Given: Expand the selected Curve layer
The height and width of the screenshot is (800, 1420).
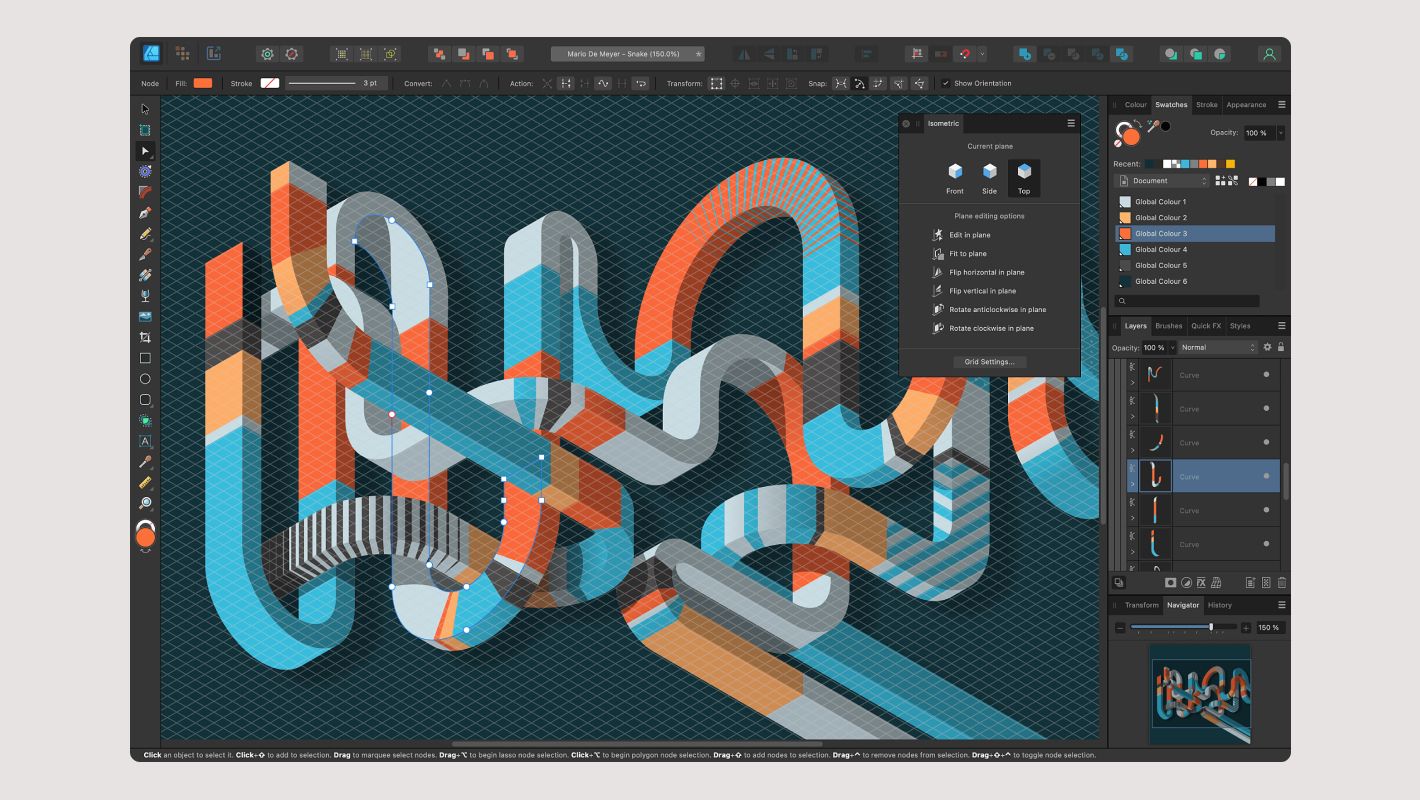Looking at the screenshot, I should coord(1133,482).
